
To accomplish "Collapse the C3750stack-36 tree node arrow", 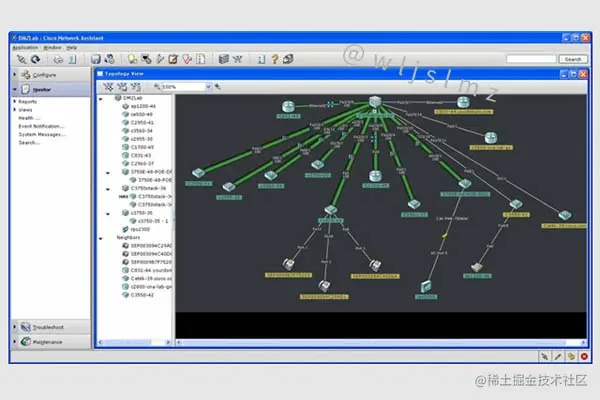I will coord(108,189).
